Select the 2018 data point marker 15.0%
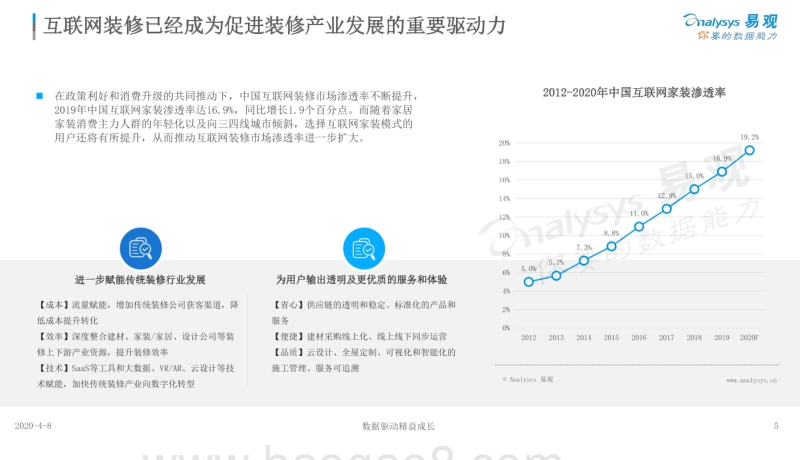This screenshot has height=460, width=800. coord(694,189)
